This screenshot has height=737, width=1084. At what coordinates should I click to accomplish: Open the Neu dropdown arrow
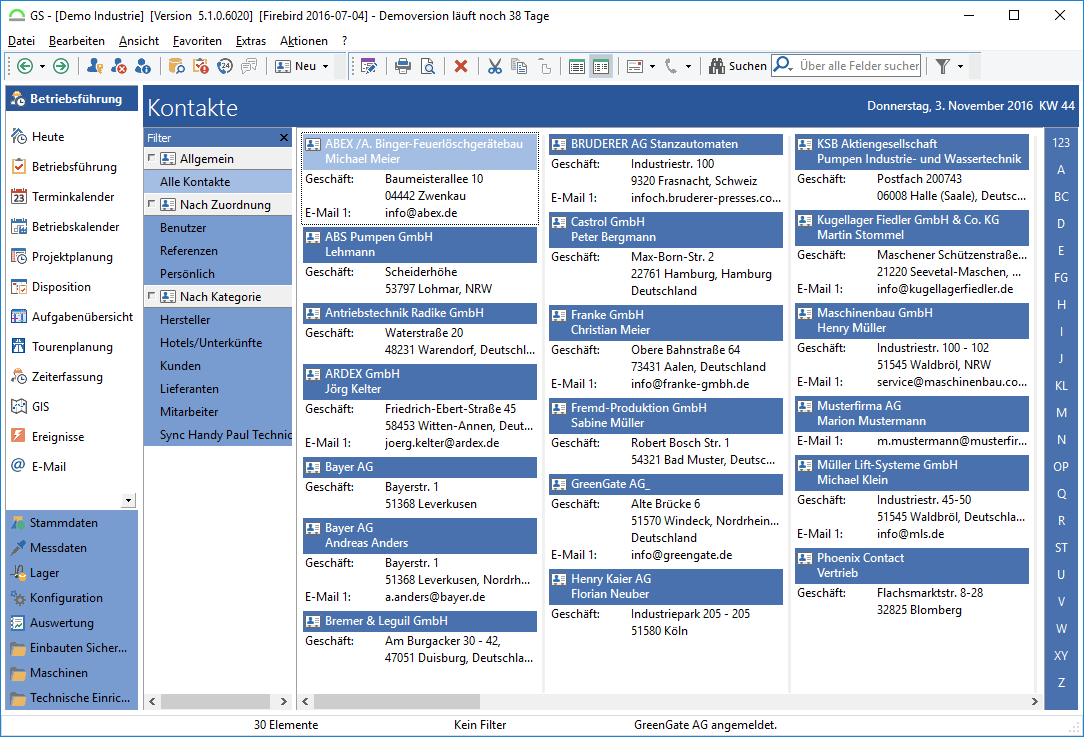[326, 66]
